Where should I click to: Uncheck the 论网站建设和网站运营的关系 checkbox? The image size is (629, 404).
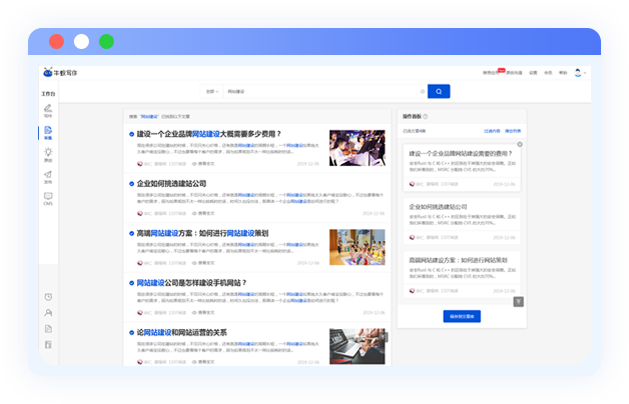pos(132,333)
